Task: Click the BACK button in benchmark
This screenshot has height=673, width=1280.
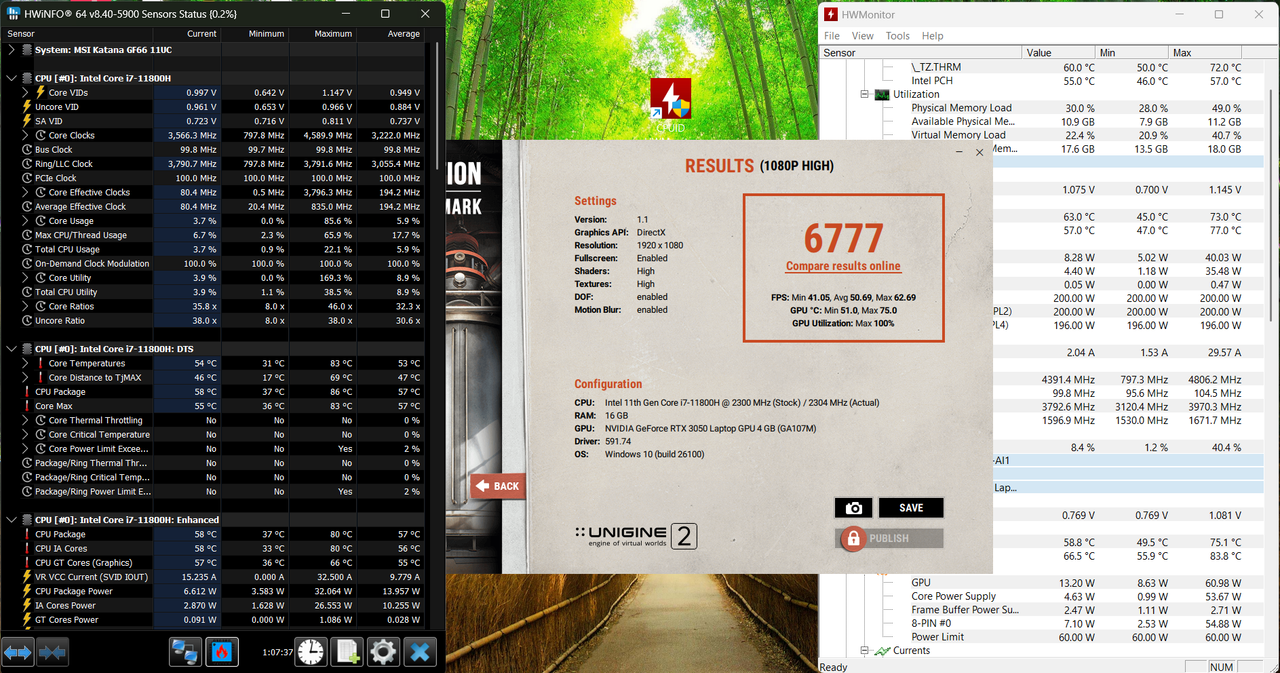Action: [498, 486]
